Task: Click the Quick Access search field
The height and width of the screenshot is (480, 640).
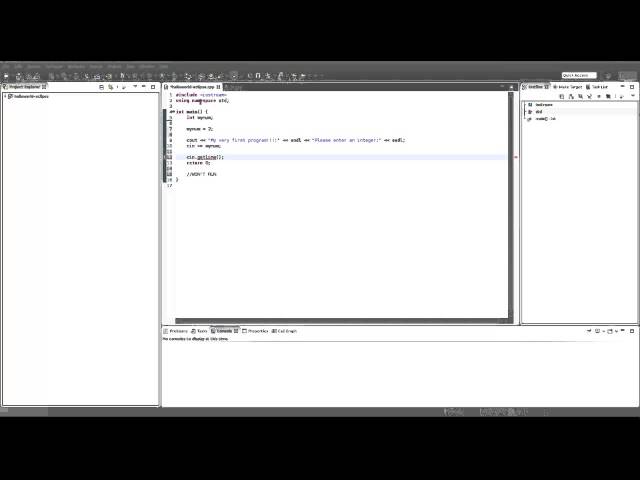Action: [579, 76]
